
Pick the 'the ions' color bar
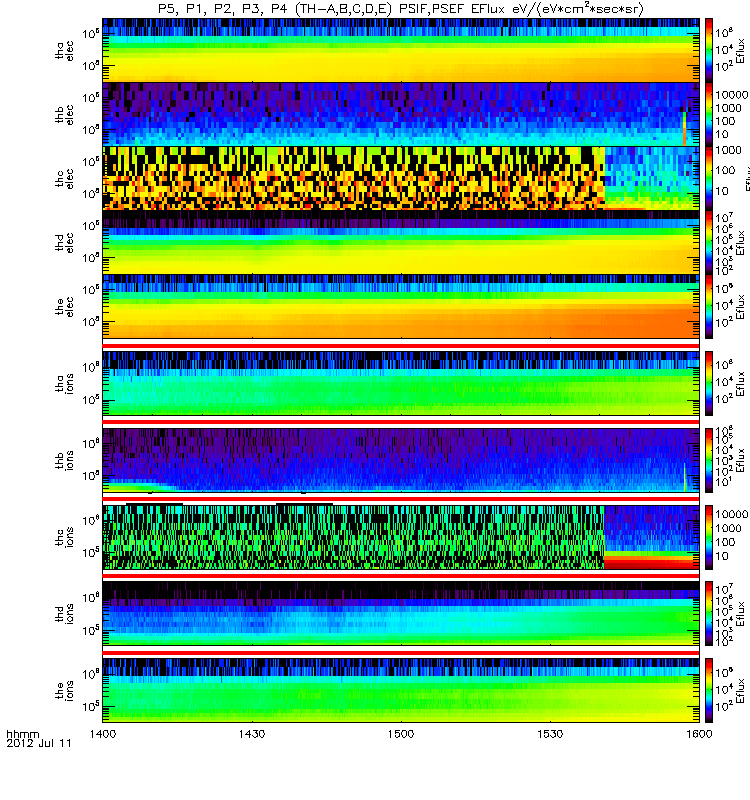(x=709, y=691)
